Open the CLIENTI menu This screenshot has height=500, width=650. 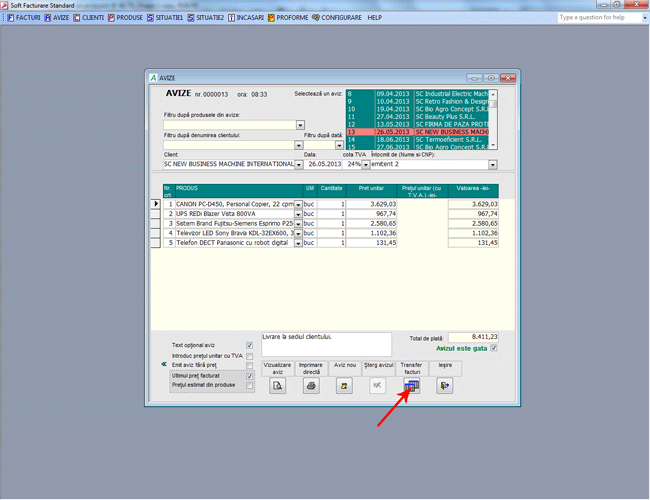click(89, 17)
